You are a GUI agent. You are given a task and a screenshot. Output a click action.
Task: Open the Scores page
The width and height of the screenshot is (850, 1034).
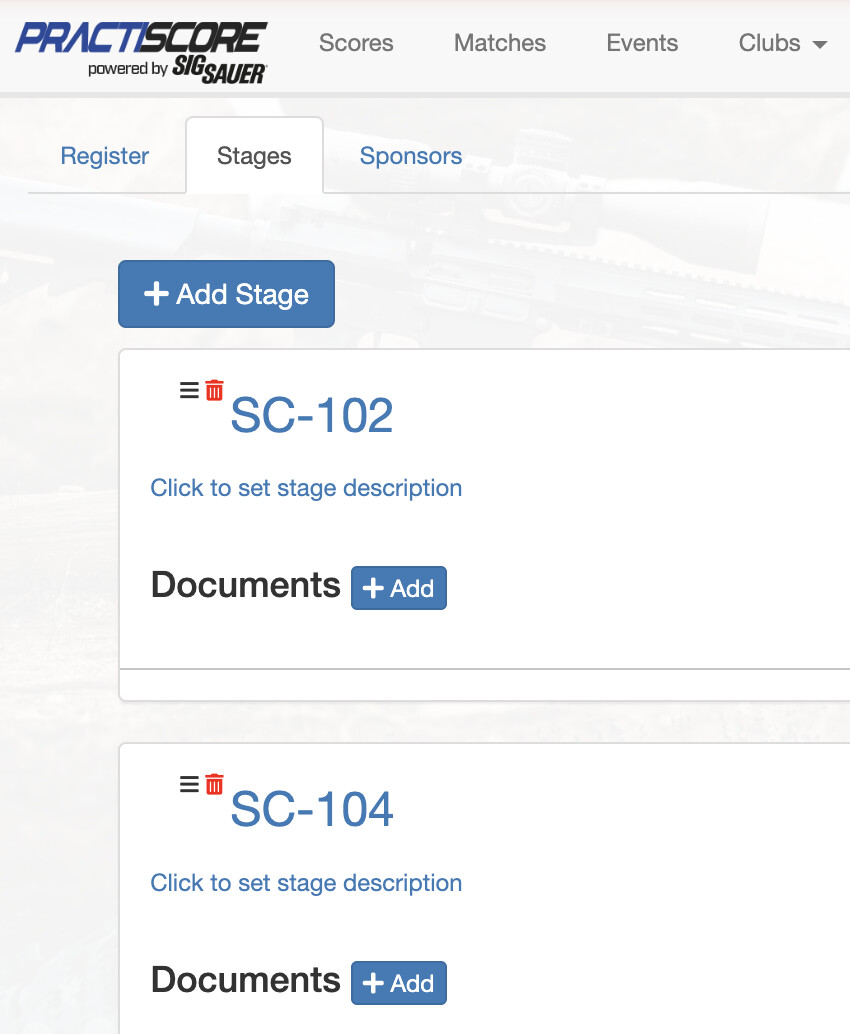pos(356,43)
